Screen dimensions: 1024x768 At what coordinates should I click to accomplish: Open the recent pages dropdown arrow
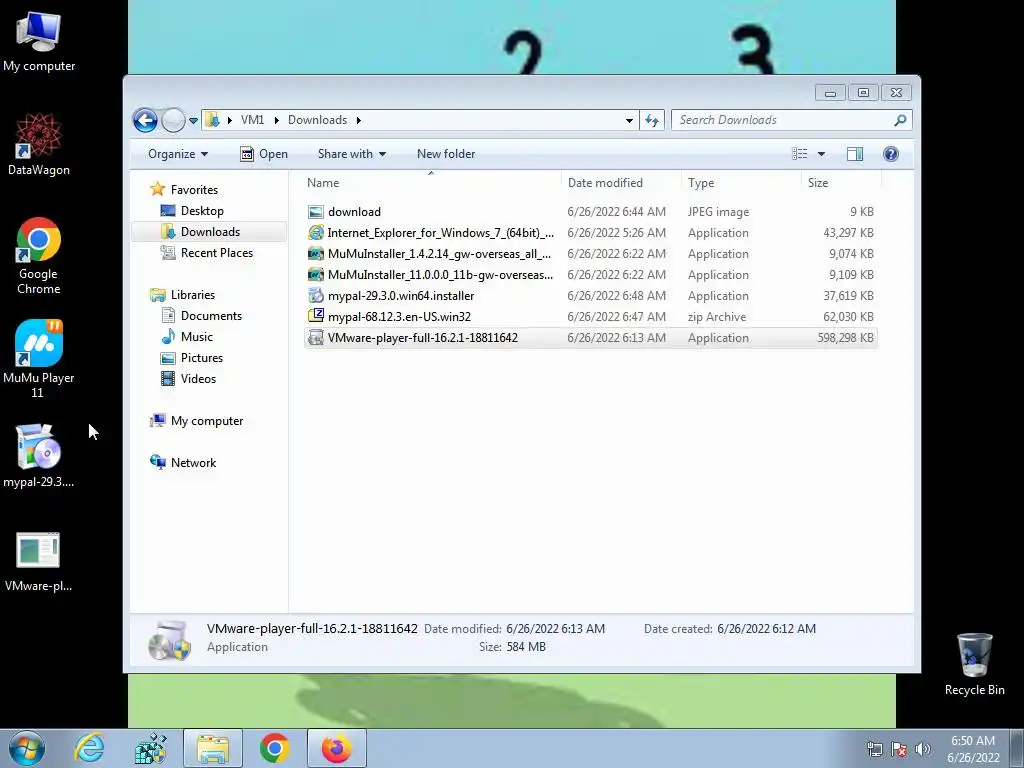193,121
